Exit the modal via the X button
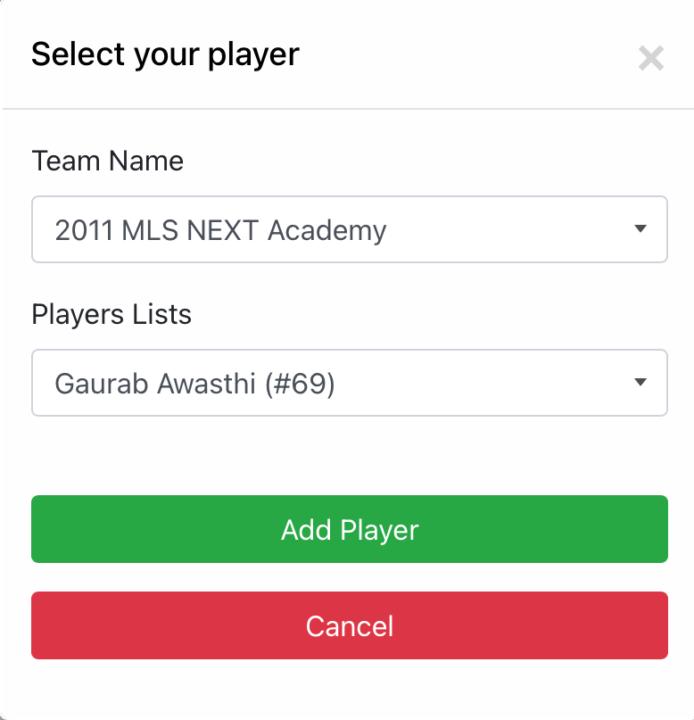Image resolution: width=694 pixels, height=720 pixels. pos(651,58)
